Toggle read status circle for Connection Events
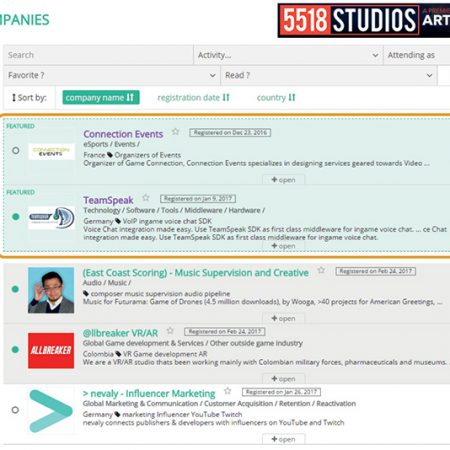450x450 pixels. coord(15,151)
